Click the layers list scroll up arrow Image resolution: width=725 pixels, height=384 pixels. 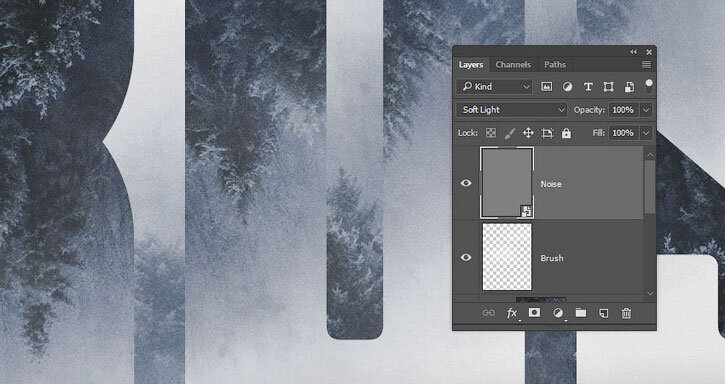point(650,155)
